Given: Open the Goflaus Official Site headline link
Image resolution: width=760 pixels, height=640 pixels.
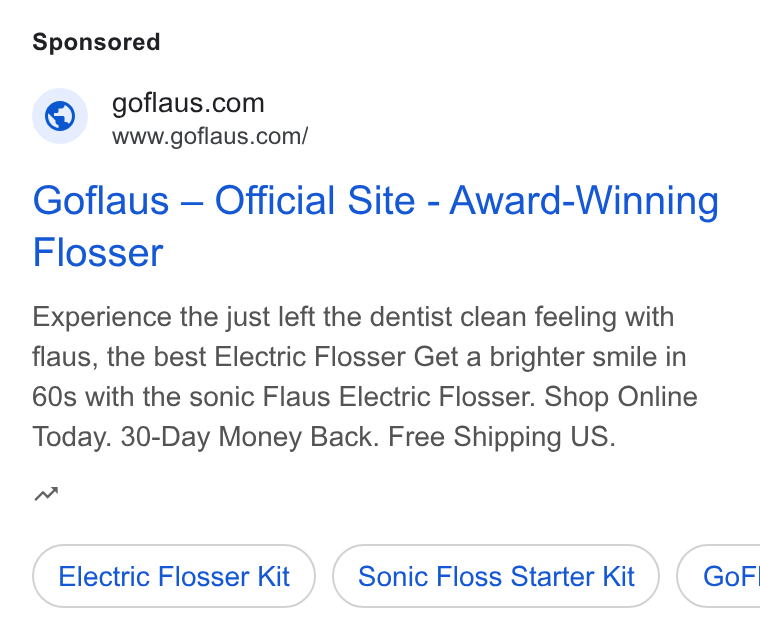Looking at the screenshot, I should 376,226.
